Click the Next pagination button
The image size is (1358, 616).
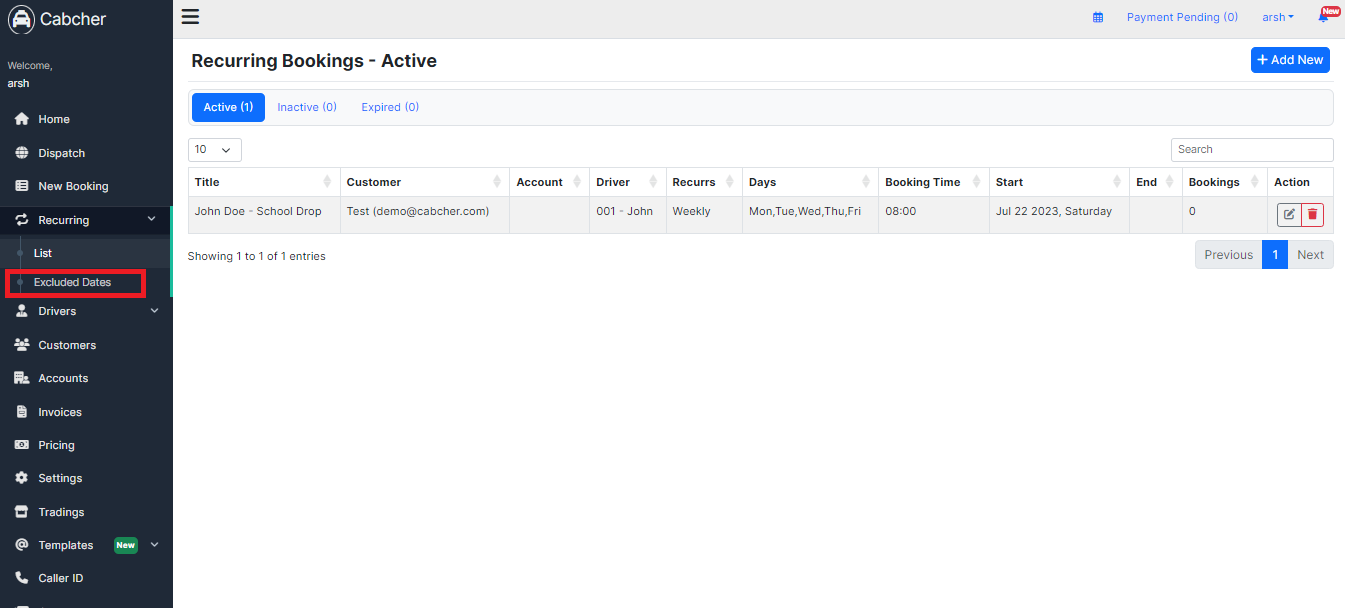(x=1310, y=255)
